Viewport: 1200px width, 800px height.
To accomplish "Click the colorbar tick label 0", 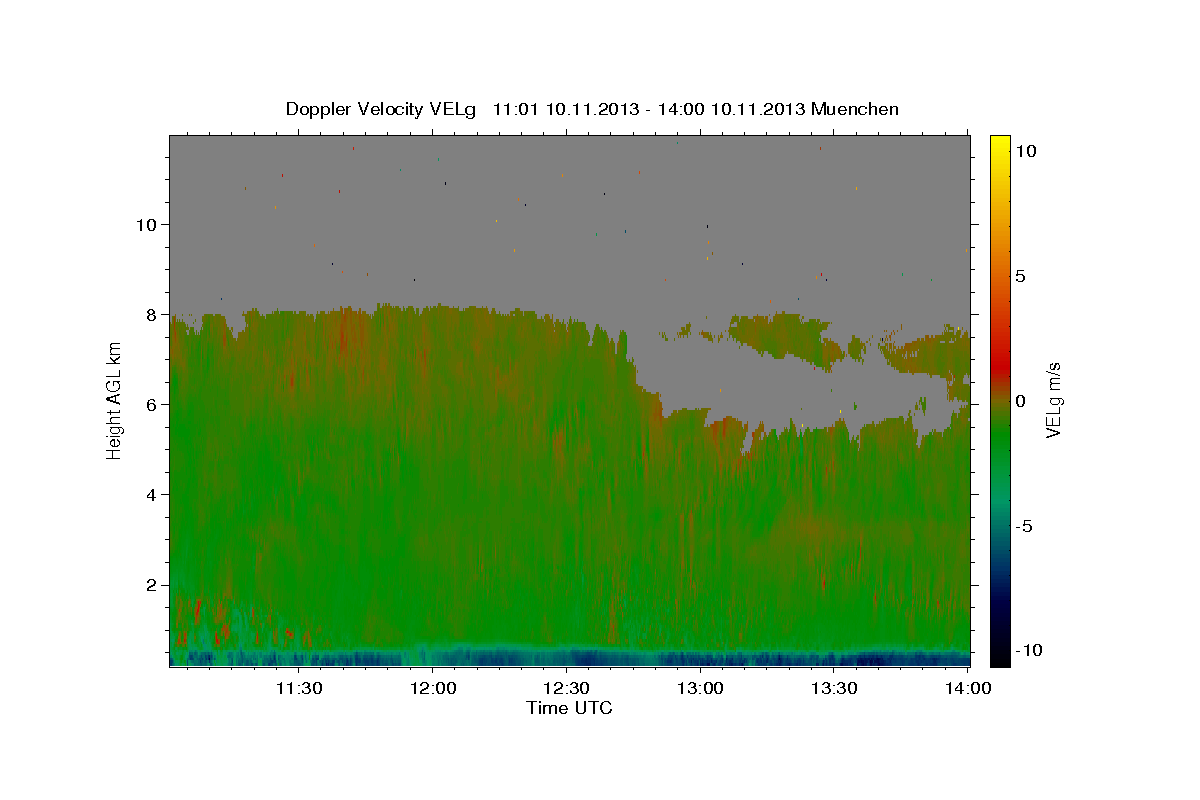I will 1020,401.
